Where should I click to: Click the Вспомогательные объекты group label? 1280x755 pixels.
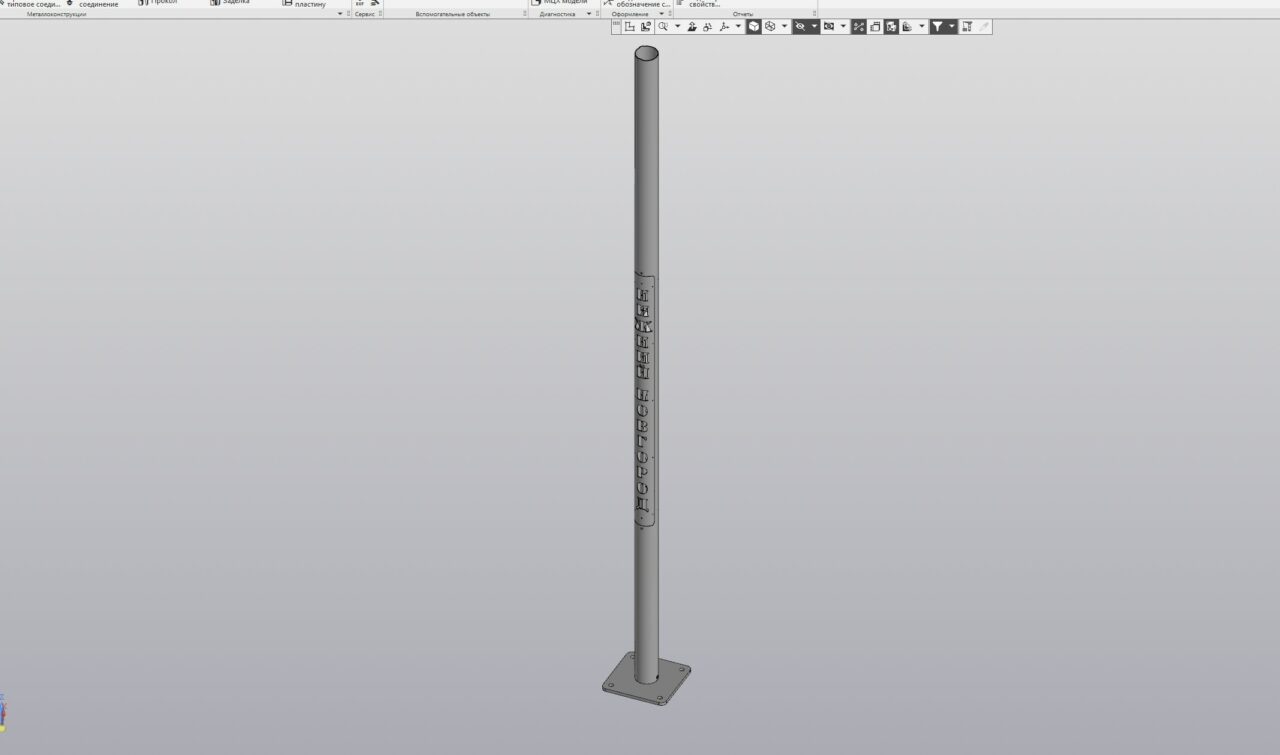[453, 14]
